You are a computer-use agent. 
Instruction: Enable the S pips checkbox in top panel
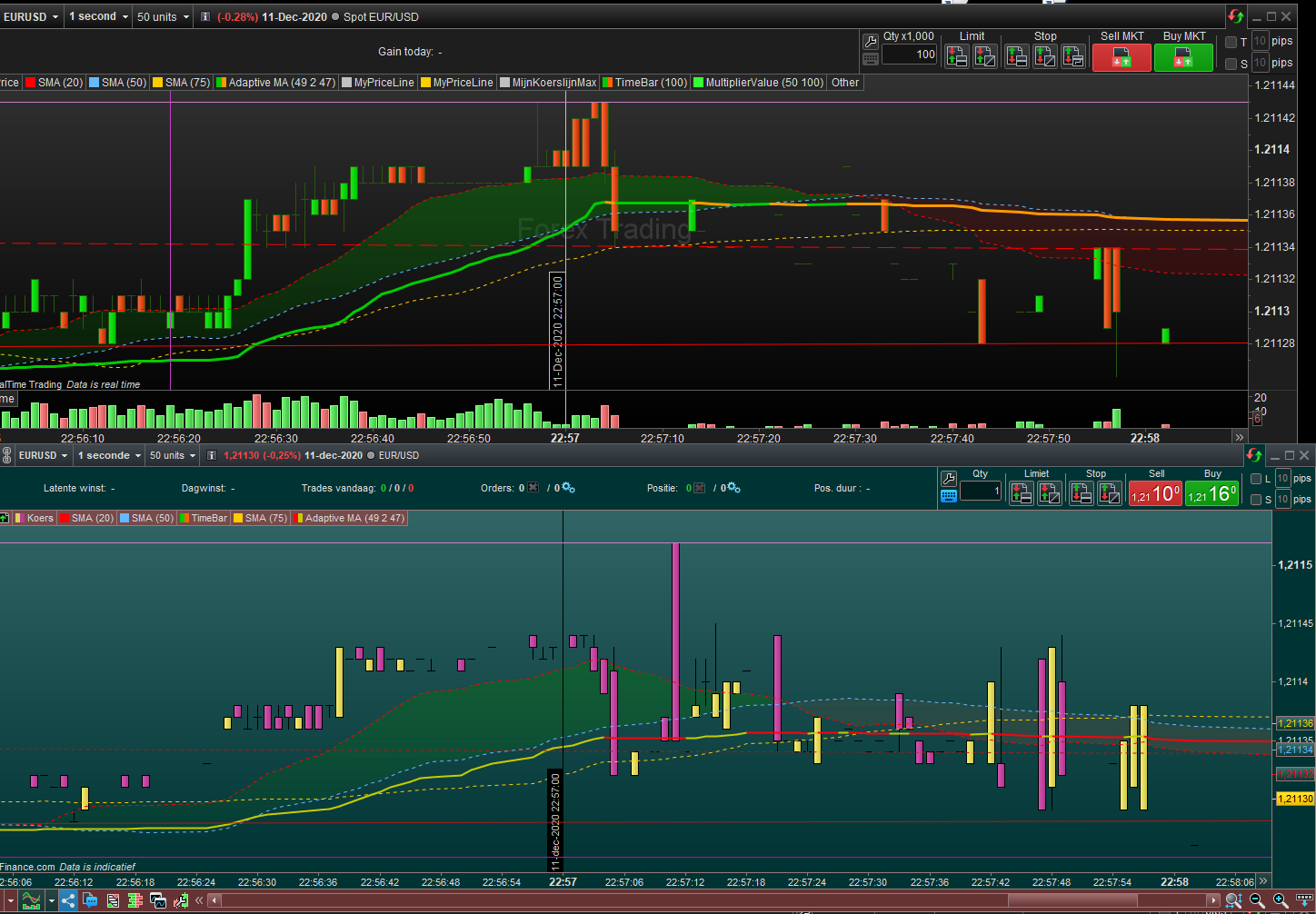click(1231, 64)
